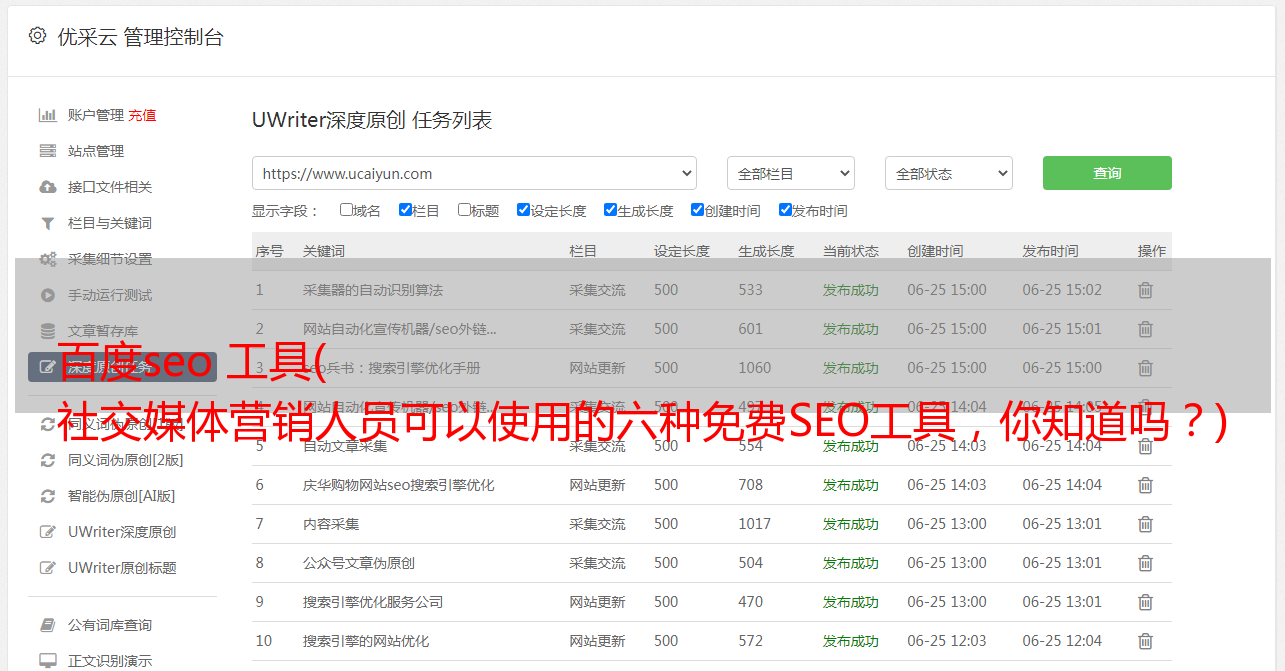Open 公有词库查询 from the sidebar

pyautogui.click(x=110, y=625)
